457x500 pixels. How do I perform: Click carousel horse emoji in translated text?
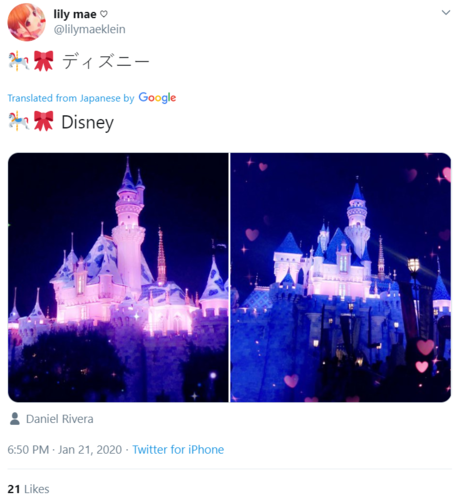(19, 121)
